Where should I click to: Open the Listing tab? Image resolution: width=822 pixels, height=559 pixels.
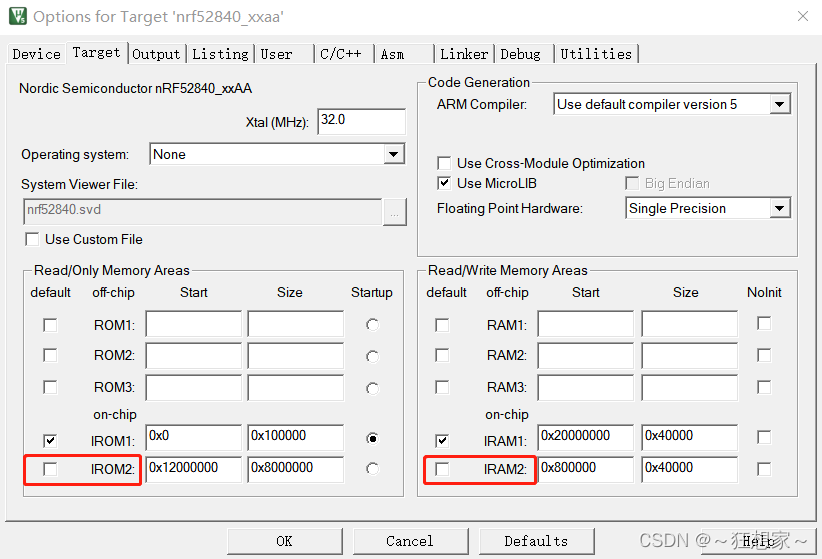(220, 54)
